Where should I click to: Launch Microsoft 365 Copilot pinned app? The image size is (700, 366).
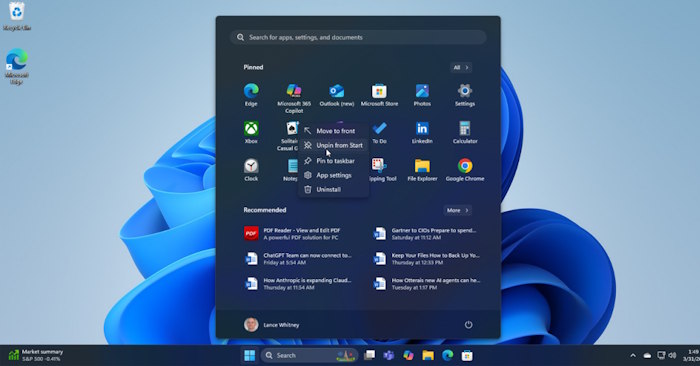[294, 98]
